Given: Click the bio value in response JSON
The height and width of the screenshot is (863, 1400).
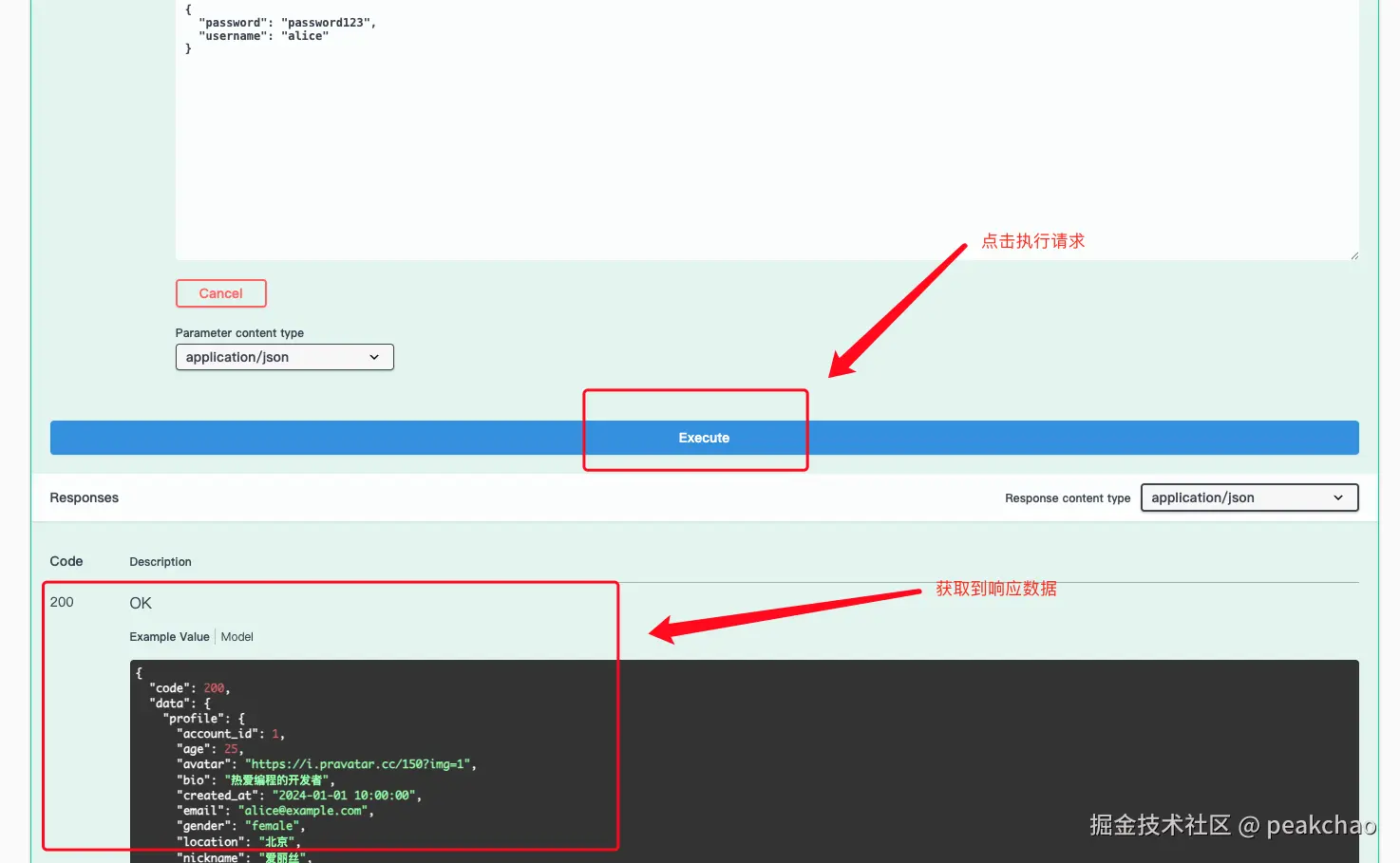Looking at the screenshot, I should pyautogui.click(x=278, y=780).
